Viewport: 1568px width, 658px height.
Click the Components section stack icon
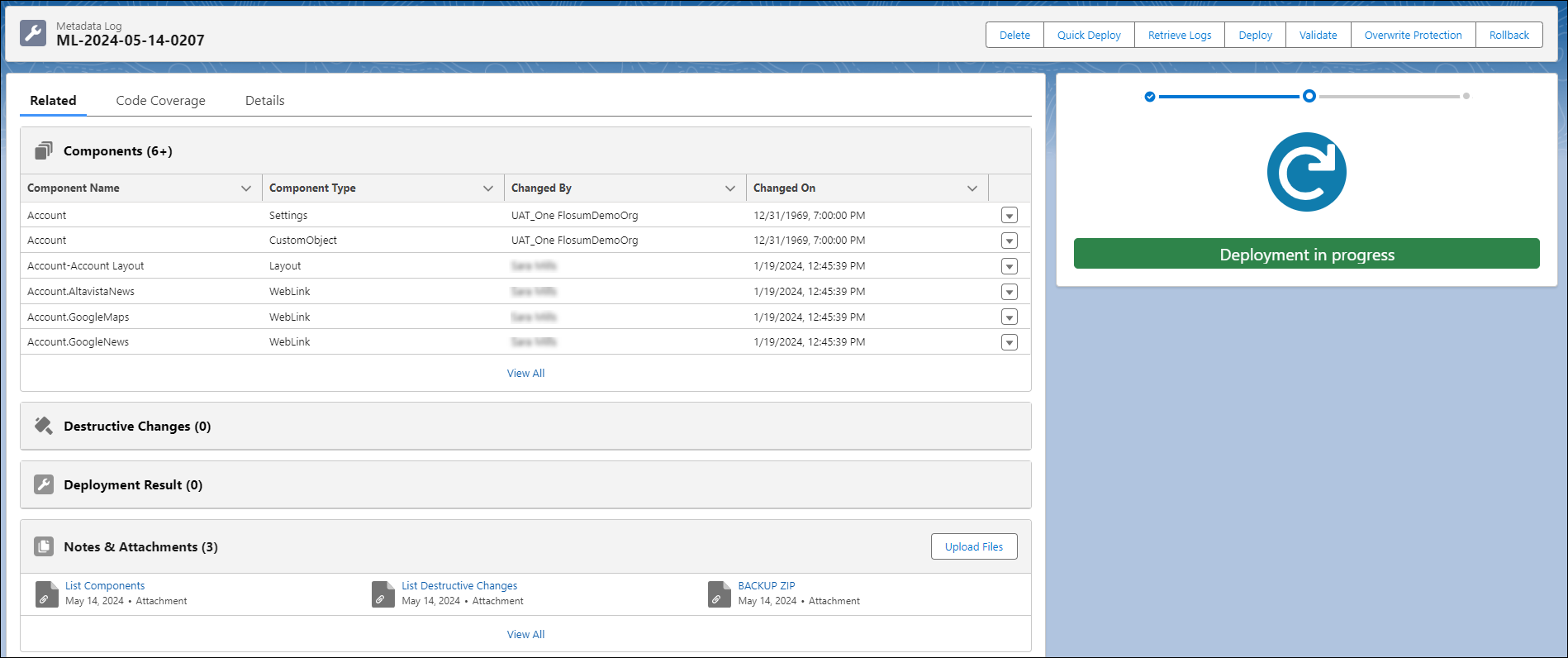tap(44, 150)
